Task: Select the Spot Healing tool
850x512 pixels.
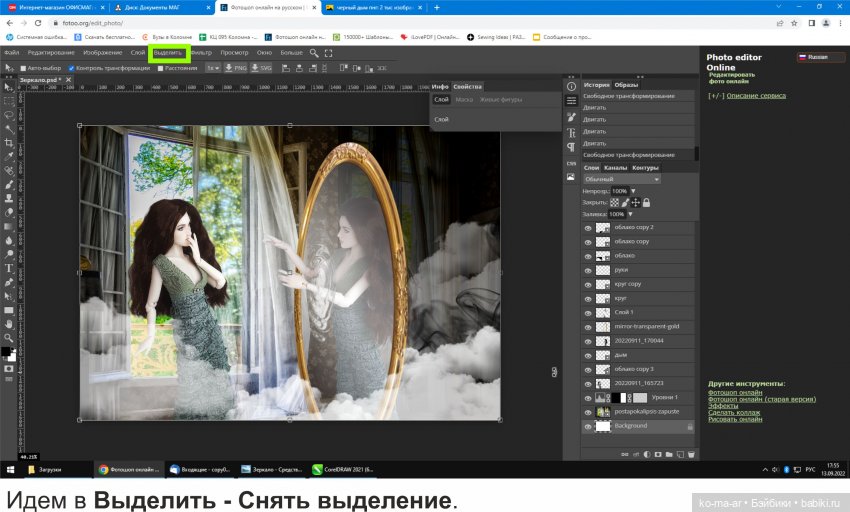Action: pyautogui.click(x=9, y=171)
